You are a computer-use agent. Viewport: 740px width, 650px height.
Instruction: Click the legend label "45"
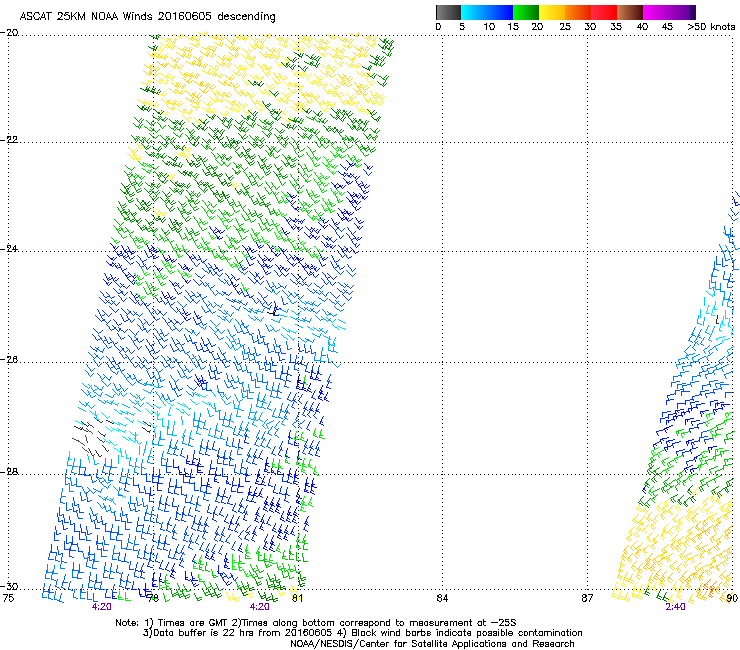[x=667, y=27]
